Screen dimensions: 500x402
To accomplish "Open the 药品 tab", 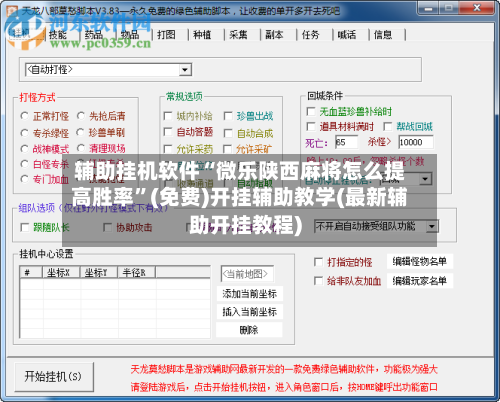I will (x=94, y=35).
